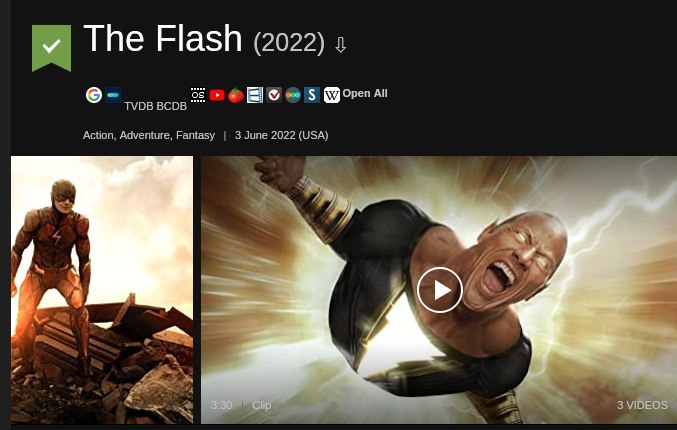Open the OpenSubtitles OS icon
The height and width of the screenshot is (430, 677).
click(198, 95)
